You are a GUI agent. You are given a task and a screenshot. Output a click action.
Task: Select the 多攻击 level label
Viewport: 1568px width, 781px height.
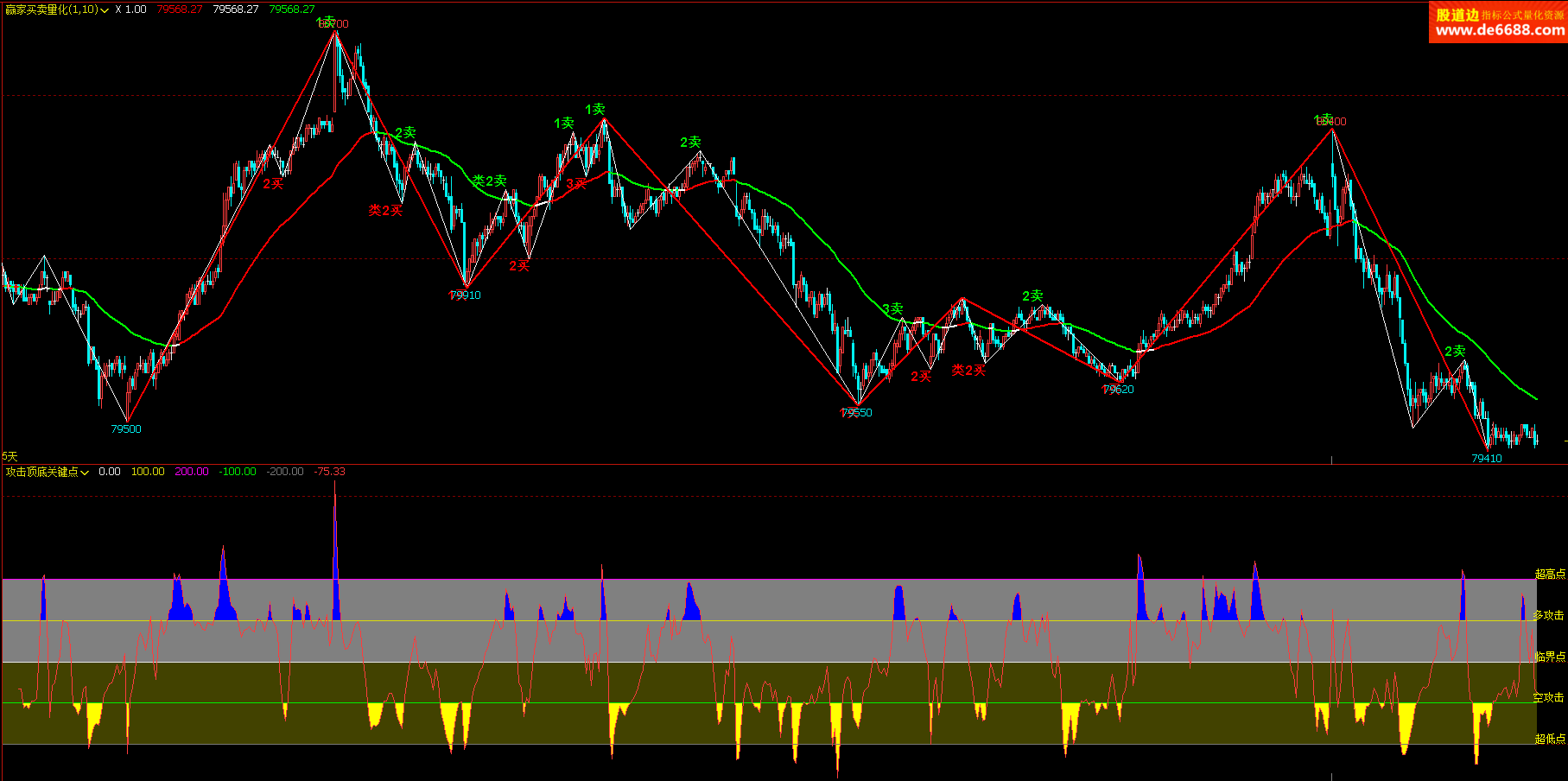[1548, 616]
